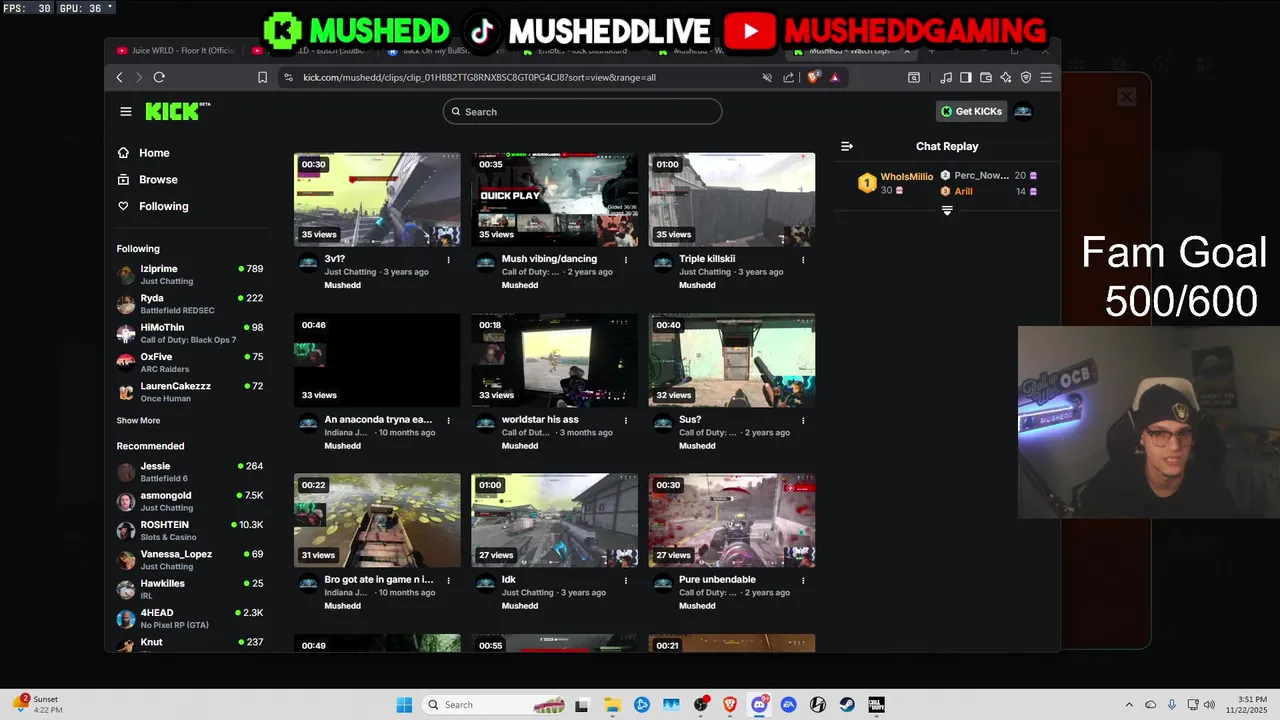The image size is (1280, 720).
Task: Click WhoIsMillio in chat leaderboard
Action: tap(906, 177)
